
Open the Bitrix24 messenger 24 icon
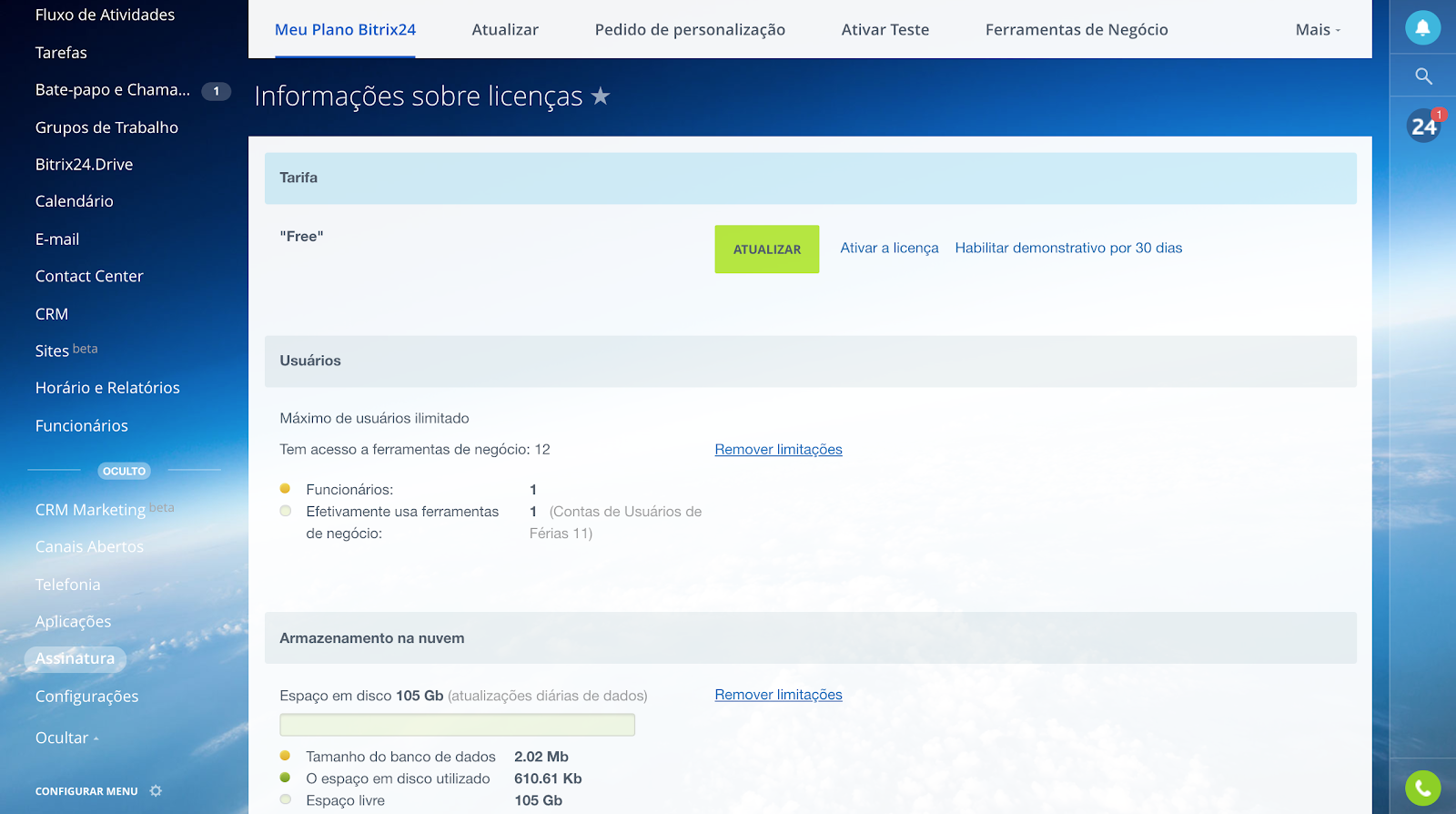tap(1424, 126)
